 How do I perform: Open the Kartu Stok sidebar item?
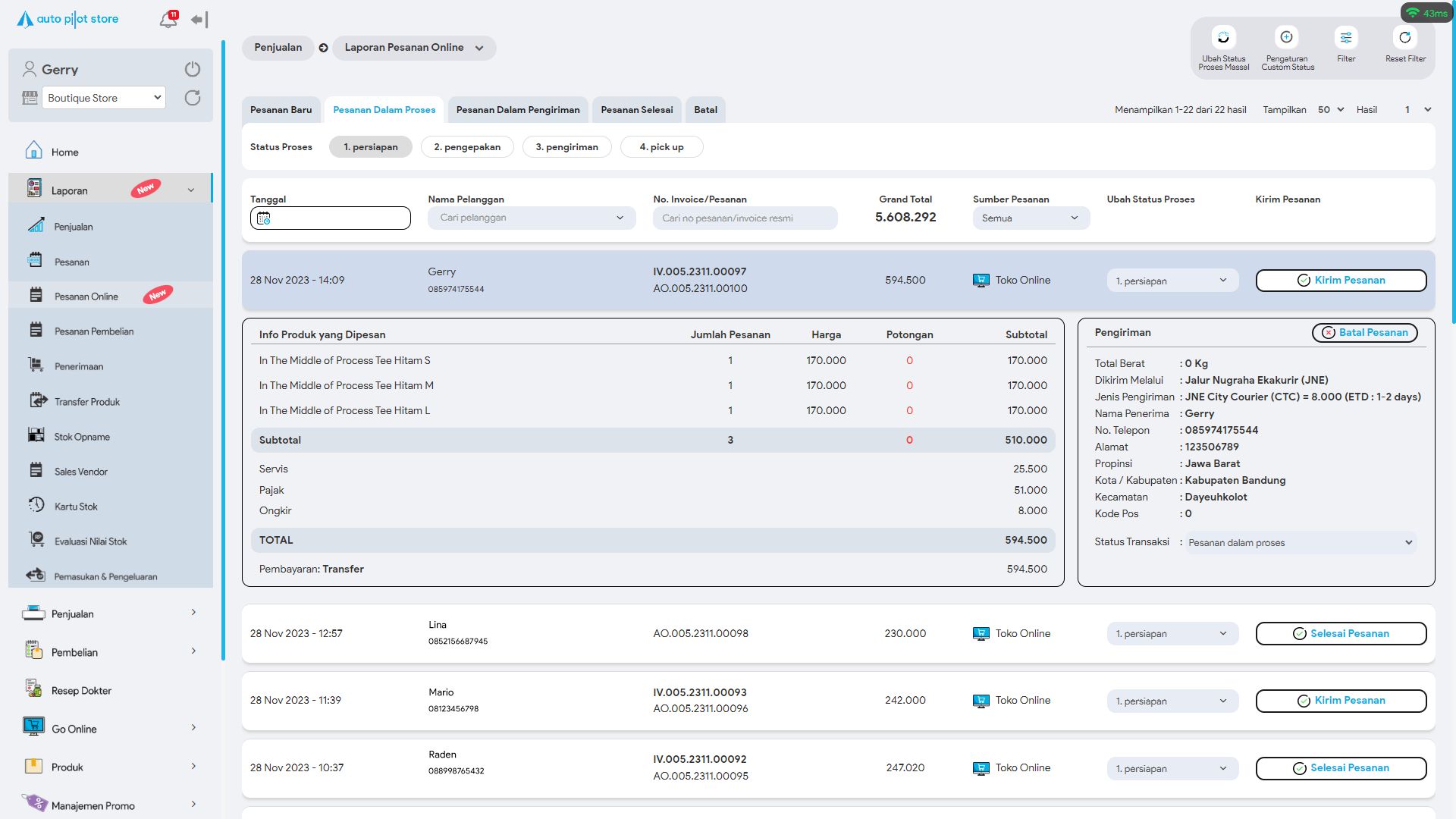[x=76, y=507]
